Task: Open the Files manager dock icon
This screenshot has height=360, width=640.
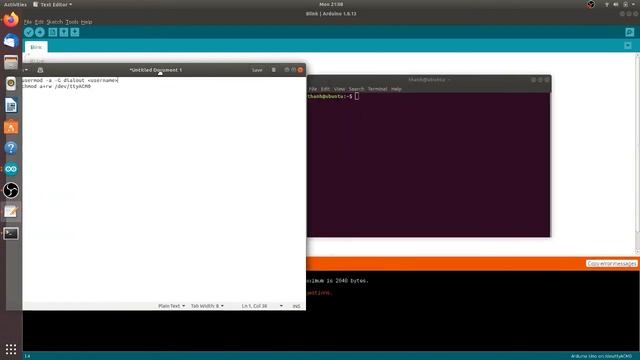Action: click(11, 62)
